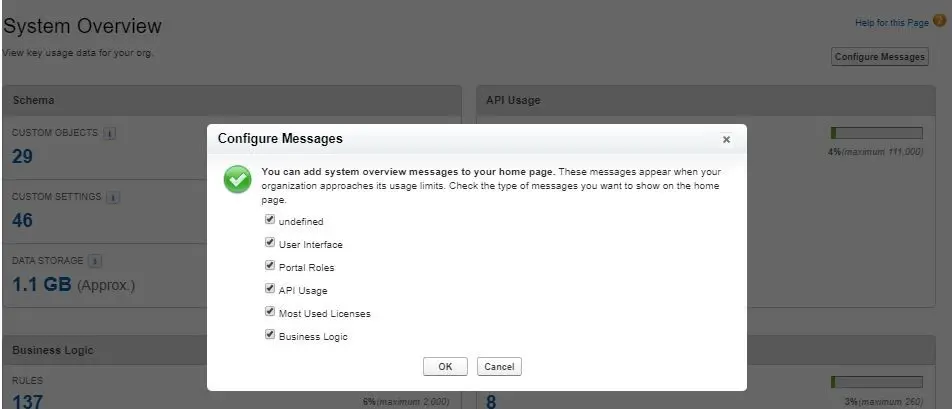Viewport: 952px width, 409px height.
Task: Click info icon next to Custom Objects
Action: (109, 133)
